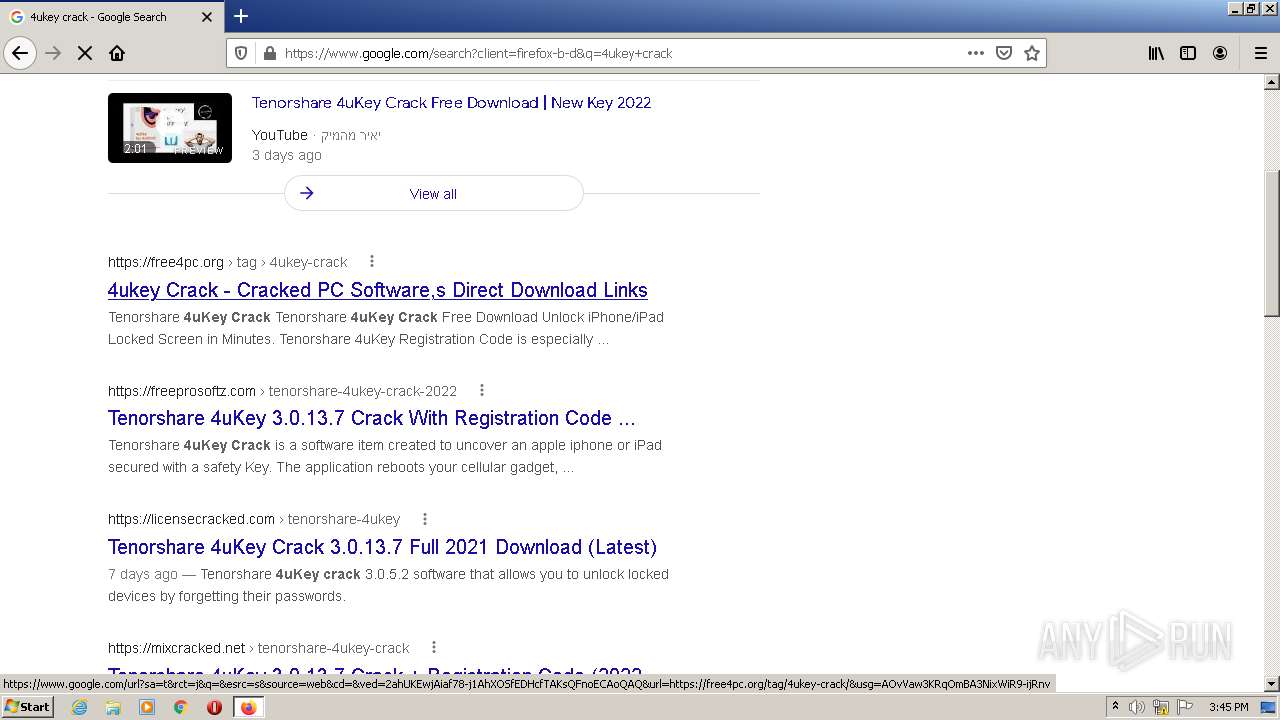Close the 4ukey crack search tab
Screen dimensions: 1280x720
click(x=207, y=17)
